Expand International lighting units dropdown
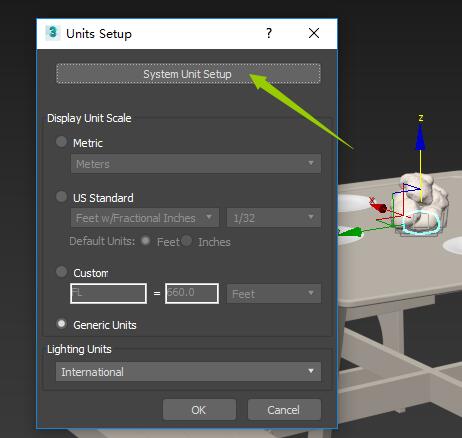 click(188, 372)
